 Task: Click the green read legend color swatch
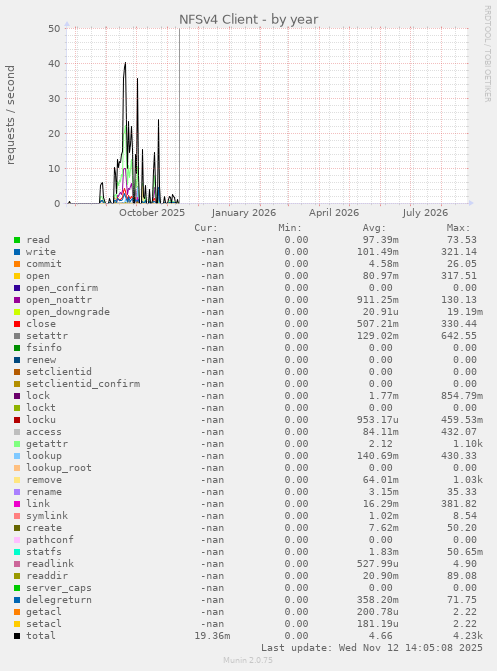click(17, 240)
